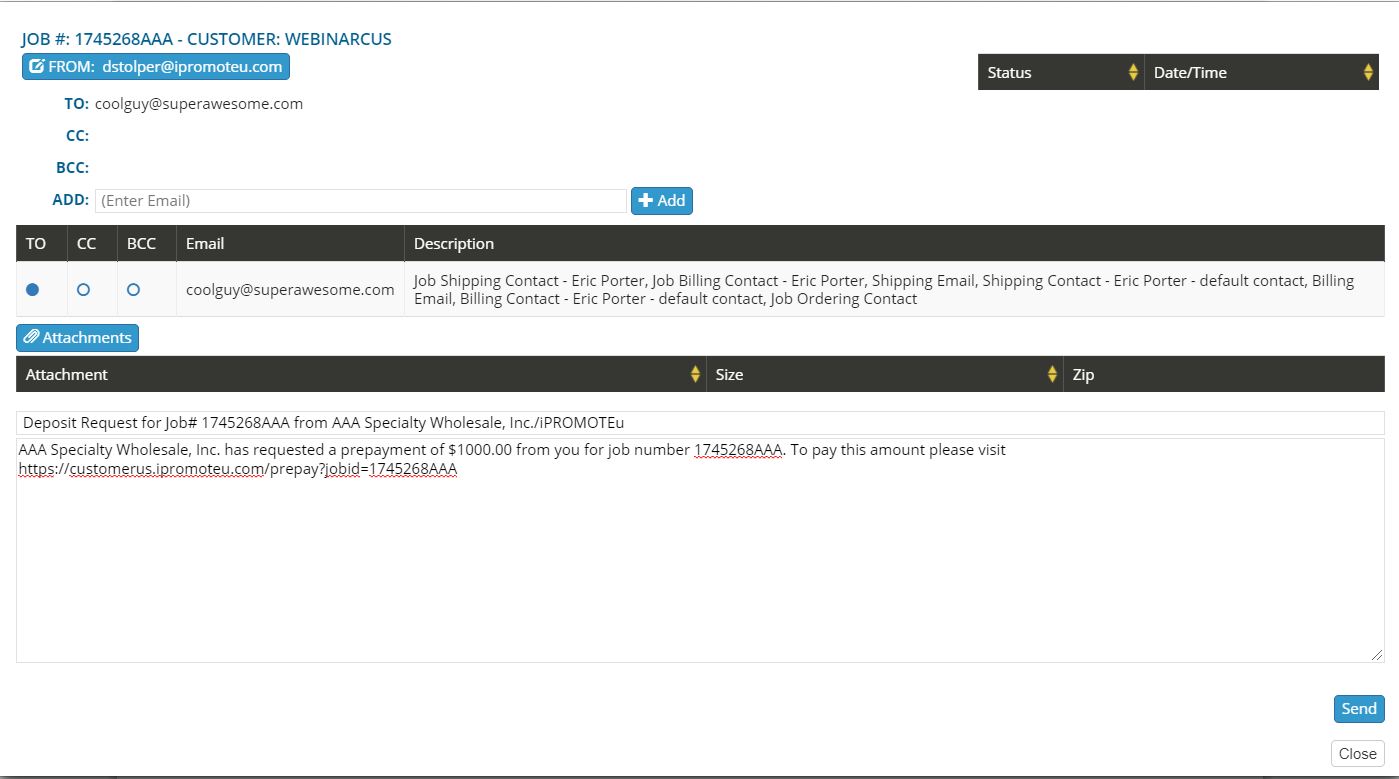Viewport: 1399px width, 779px height.
Task: Select the TO radio for coolguy@superawesome.com
Action: click(x=32, y=289)
